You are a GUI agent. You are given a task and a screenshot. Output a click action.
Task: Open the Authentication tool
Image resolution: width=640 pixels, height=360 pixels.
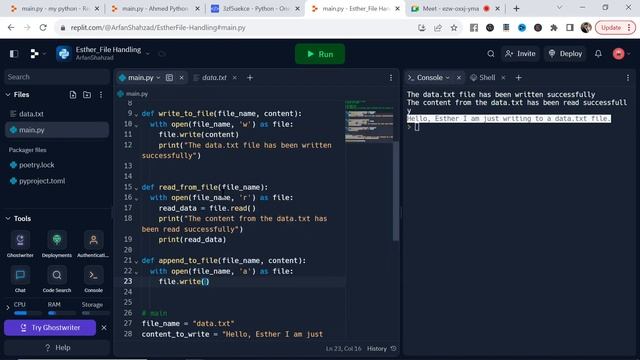click(x=93, y=244)
